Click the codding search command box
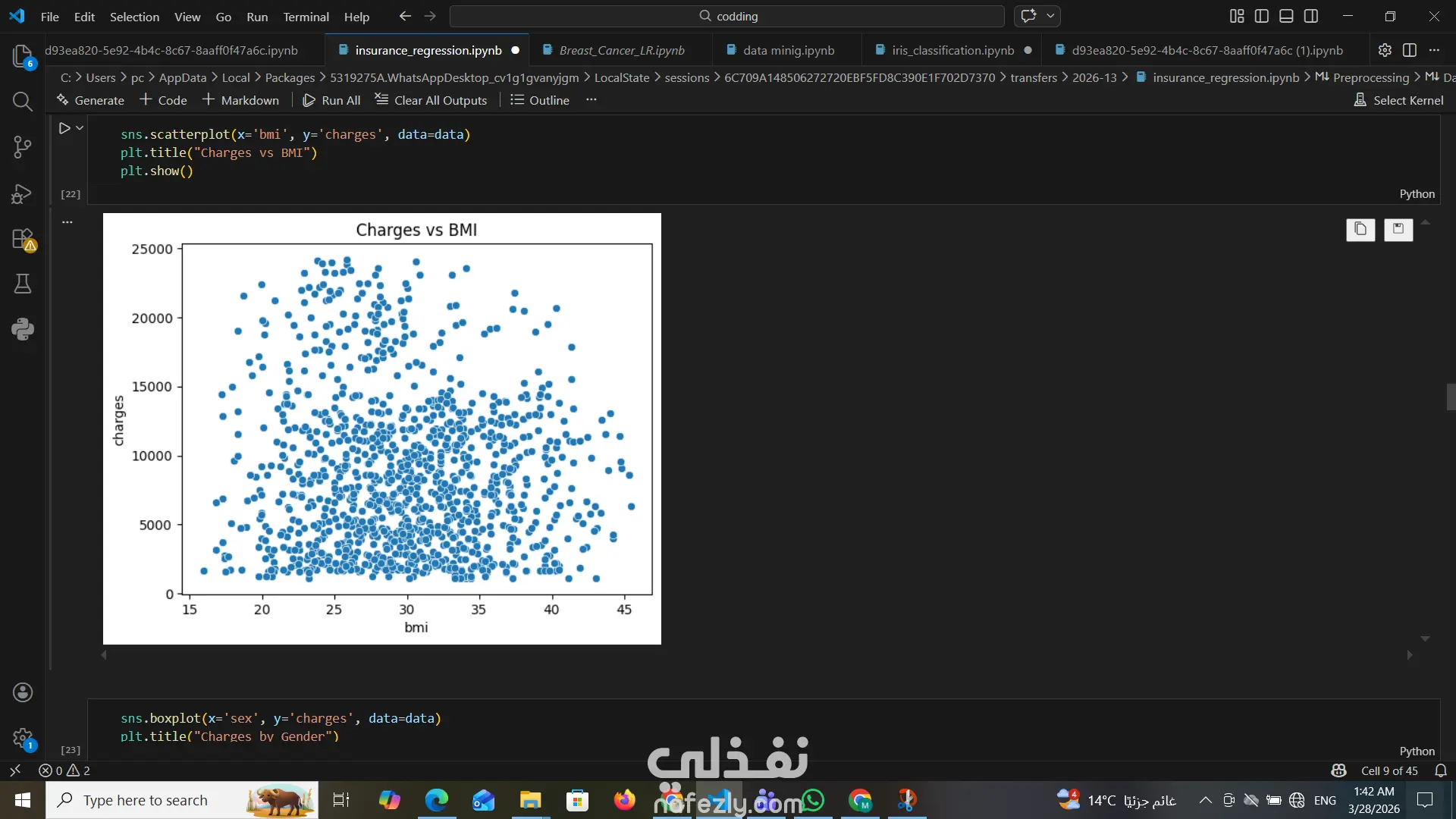This screenshot has height=819, width=1456. pyautogui.click(x=726, y=16)
